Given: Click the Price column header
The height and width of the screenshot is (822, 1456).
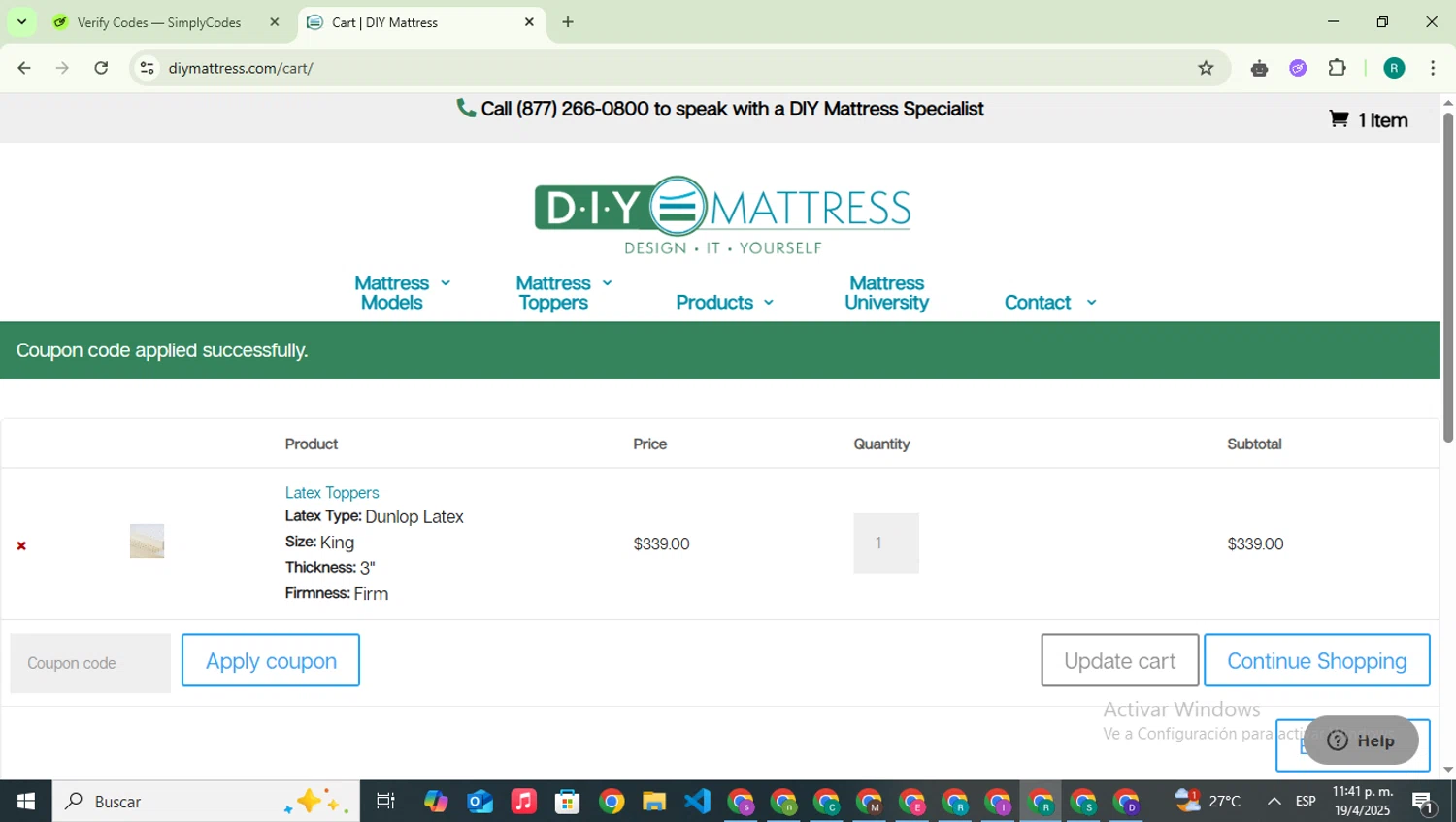Looking at the screenshot, I should coord(649,444).
